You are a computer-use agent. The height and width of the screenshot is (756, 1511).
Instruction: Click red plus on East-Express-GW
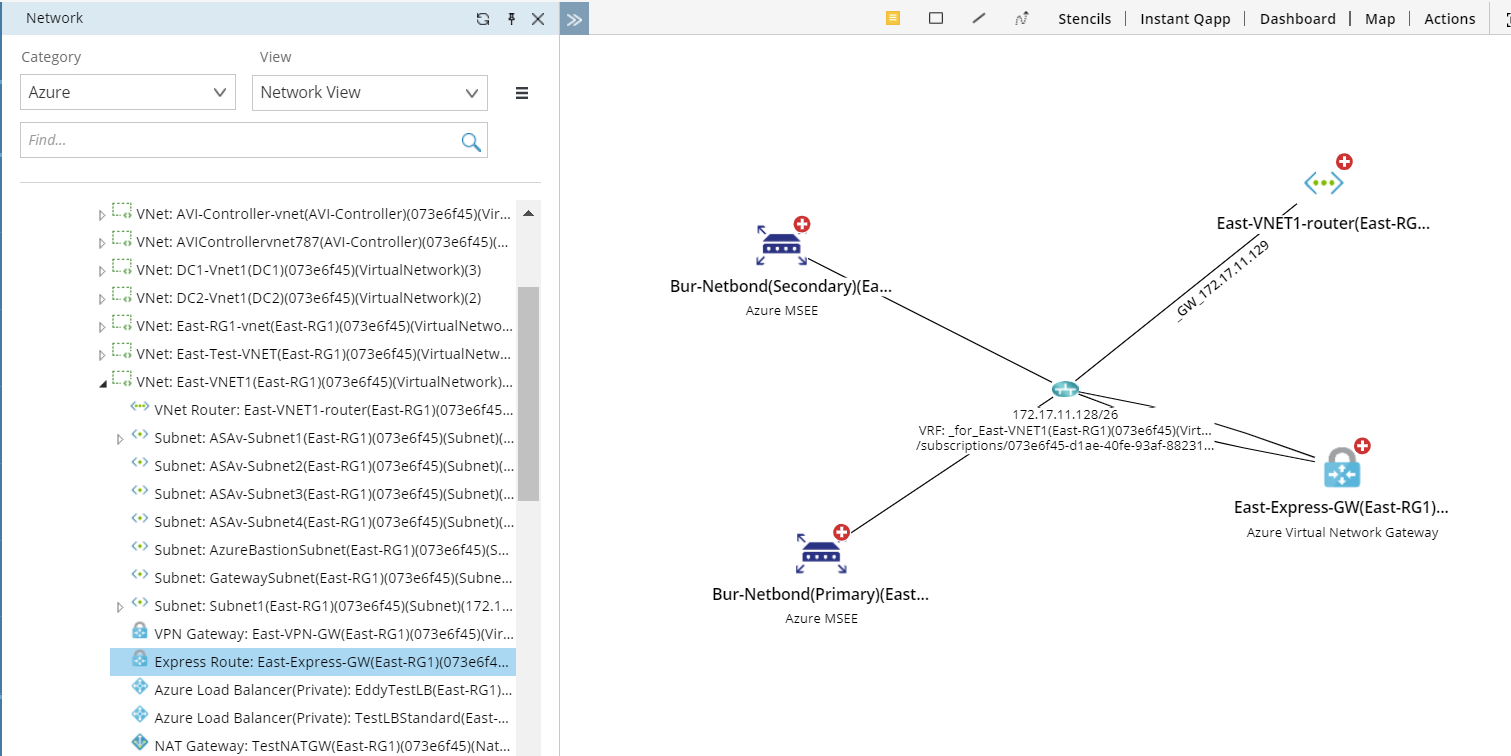click(x=1362, y=446)
